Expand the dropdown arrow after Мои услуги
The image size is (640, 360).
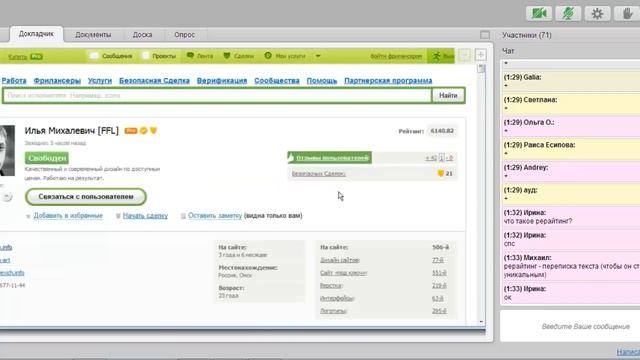click(318, 56)
